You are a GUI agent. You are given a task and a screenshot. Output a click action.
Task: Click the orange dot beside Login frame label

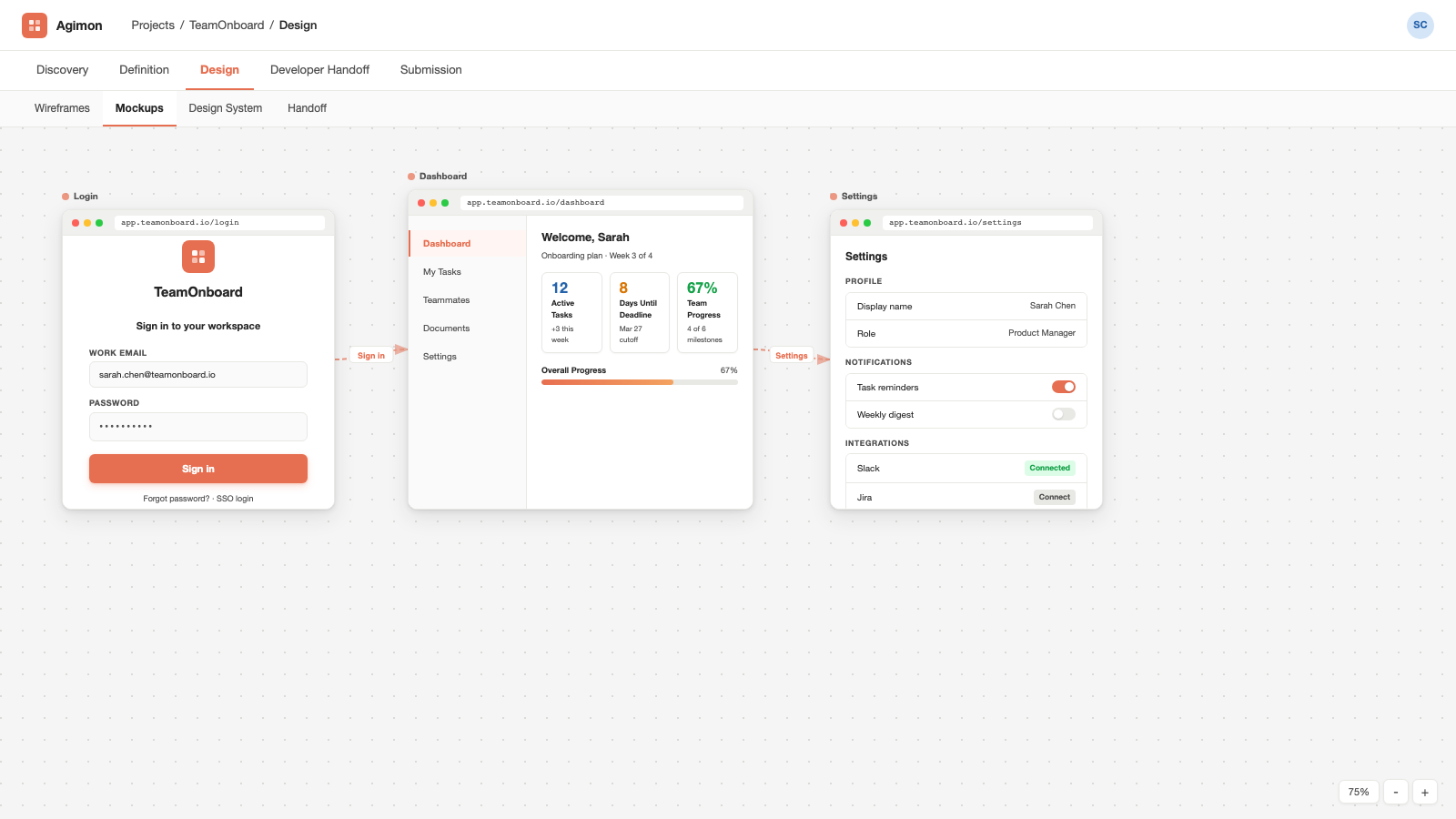tap(66, 197)
